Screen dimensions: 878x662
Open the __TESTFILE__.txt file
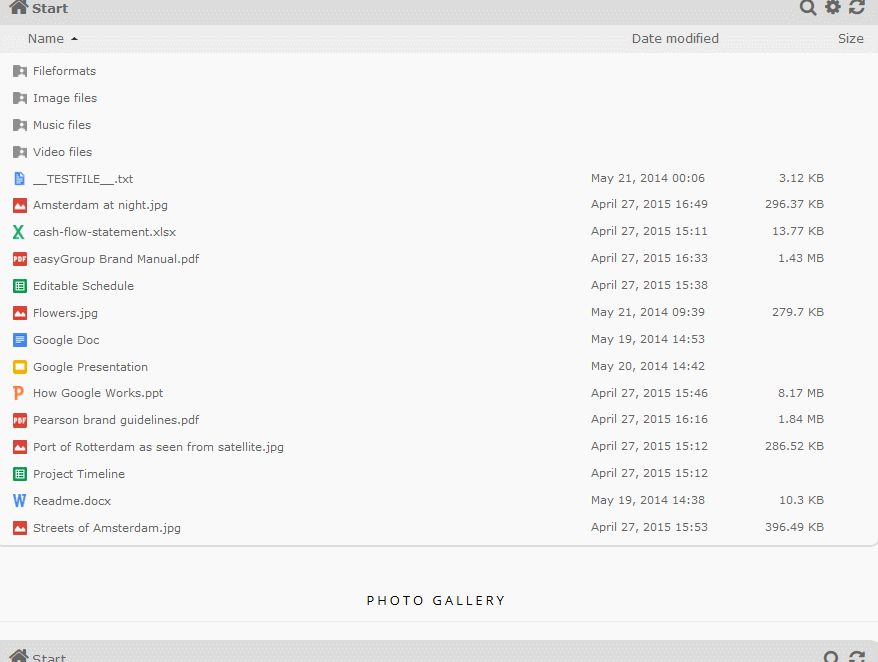coord(83,179)
